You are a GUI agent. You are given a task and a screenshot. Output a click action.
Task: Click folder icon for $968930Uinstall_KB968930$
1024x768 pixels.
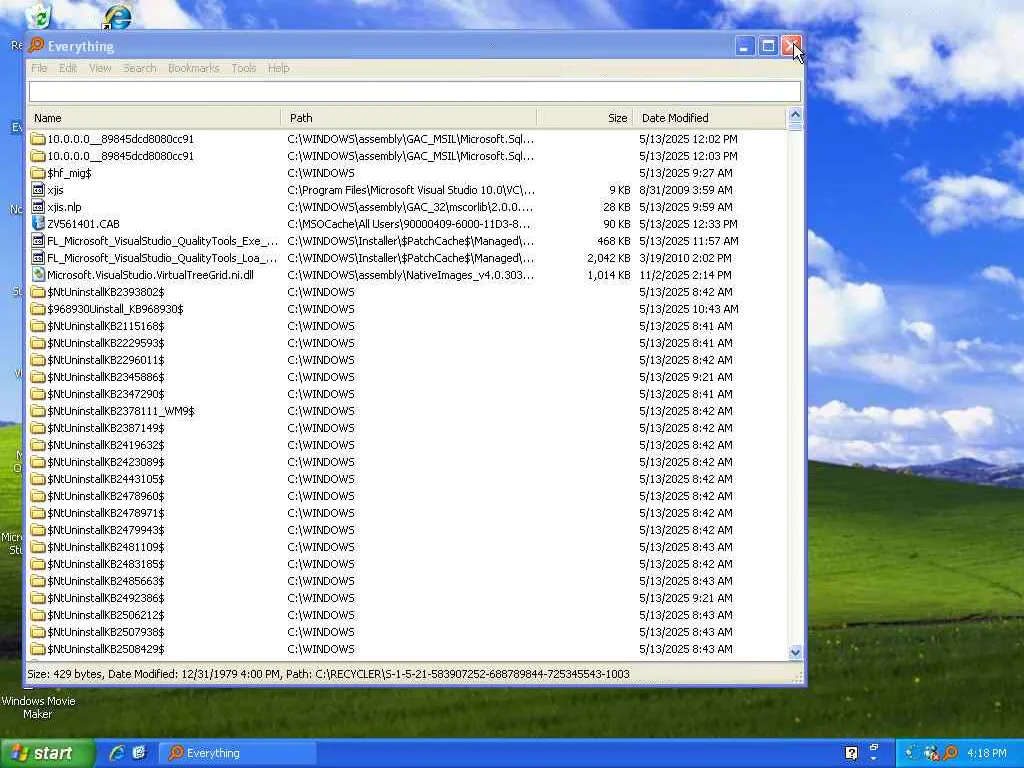(38, 309)
